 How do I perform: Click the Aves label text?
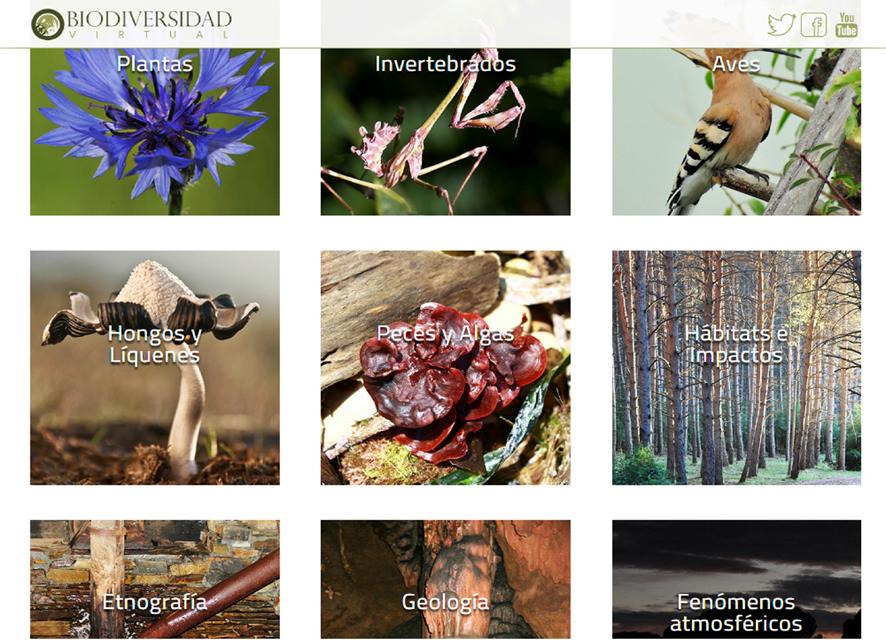click(x=736, y=64)
